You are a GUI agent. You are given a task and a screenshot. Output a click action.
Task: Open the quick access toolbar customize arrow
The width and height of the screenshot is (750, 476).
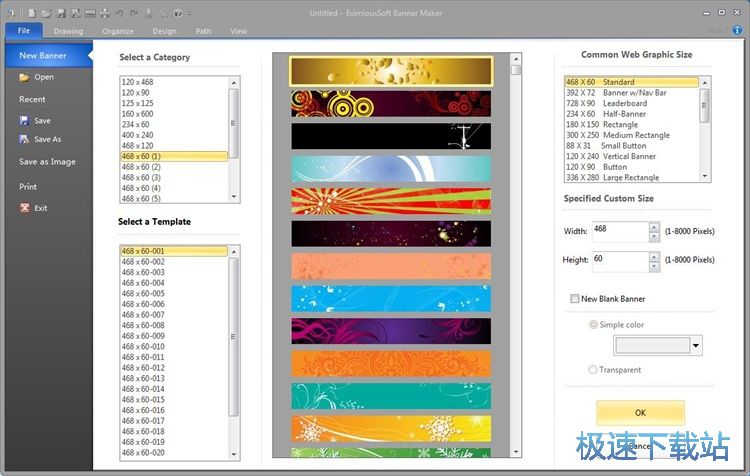click(189, 13)
